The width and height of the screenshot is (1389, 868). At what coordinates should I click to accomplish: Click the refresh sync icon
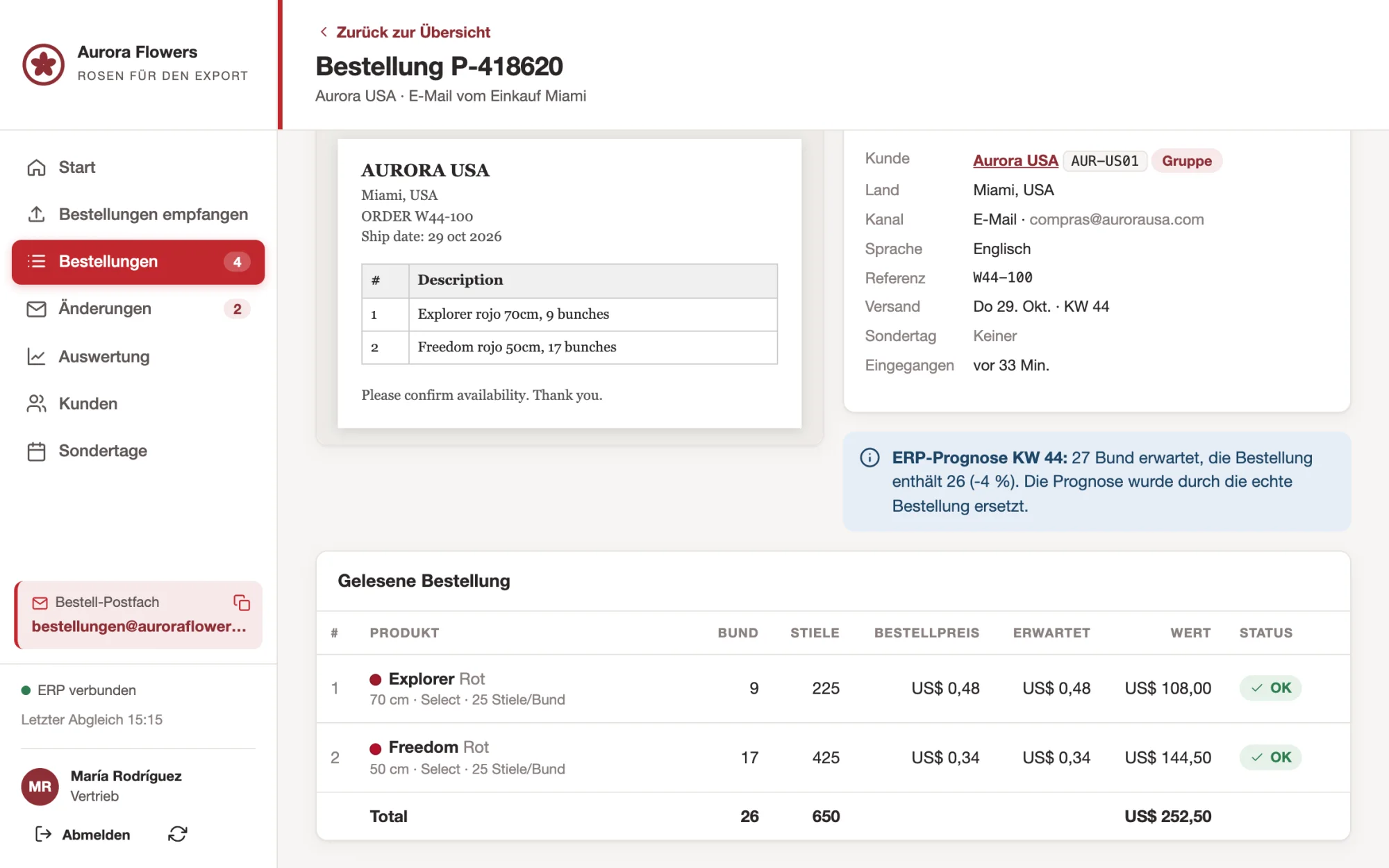tap(178, 834)
